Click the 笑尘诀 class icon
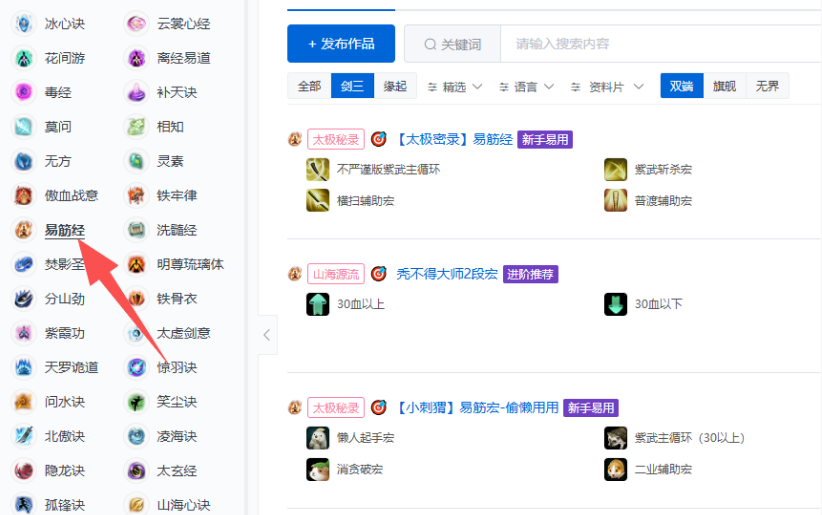 click(x=136, y=402)
